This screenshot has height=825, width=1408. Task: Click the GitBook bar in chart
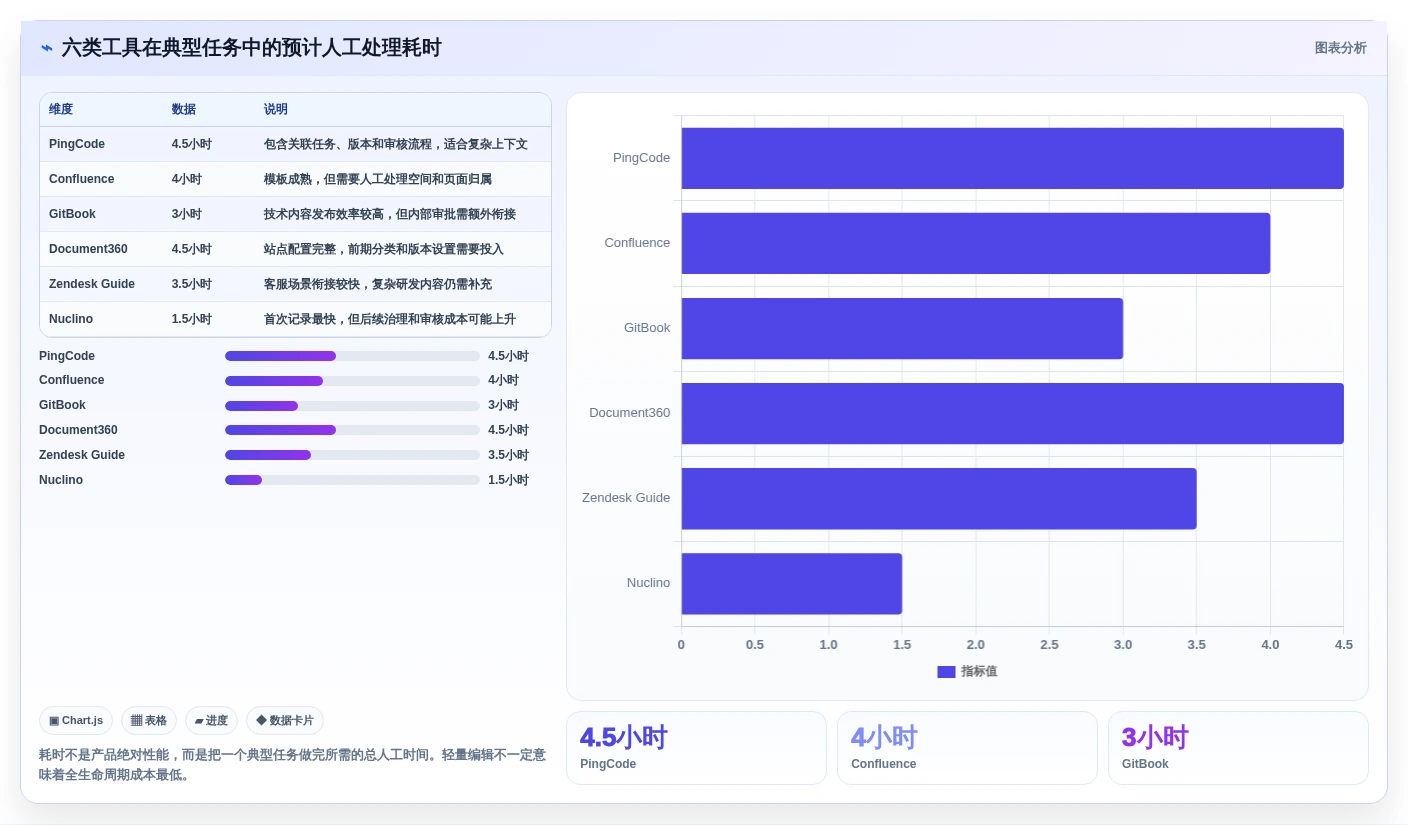pyautogui.click(x=902, y=328)
